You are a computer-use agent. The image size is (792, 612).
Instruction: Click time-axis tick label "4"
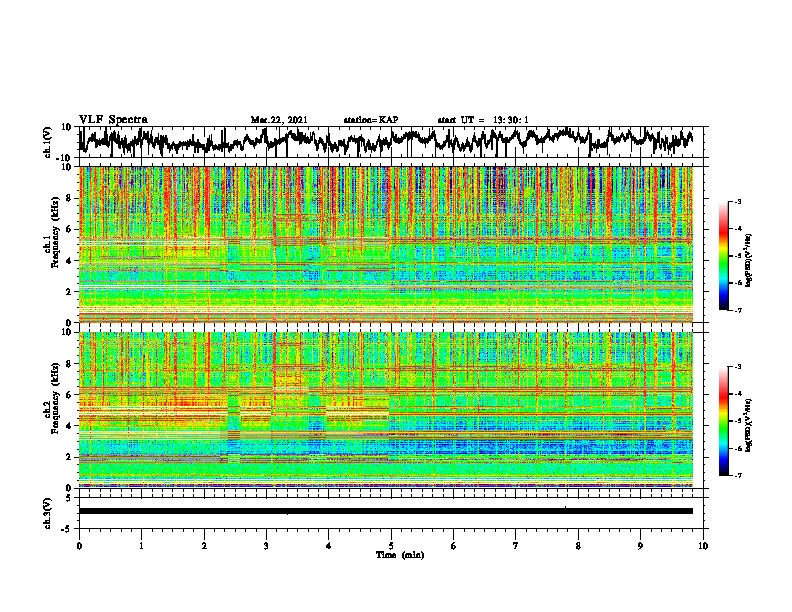coord(329,546)
